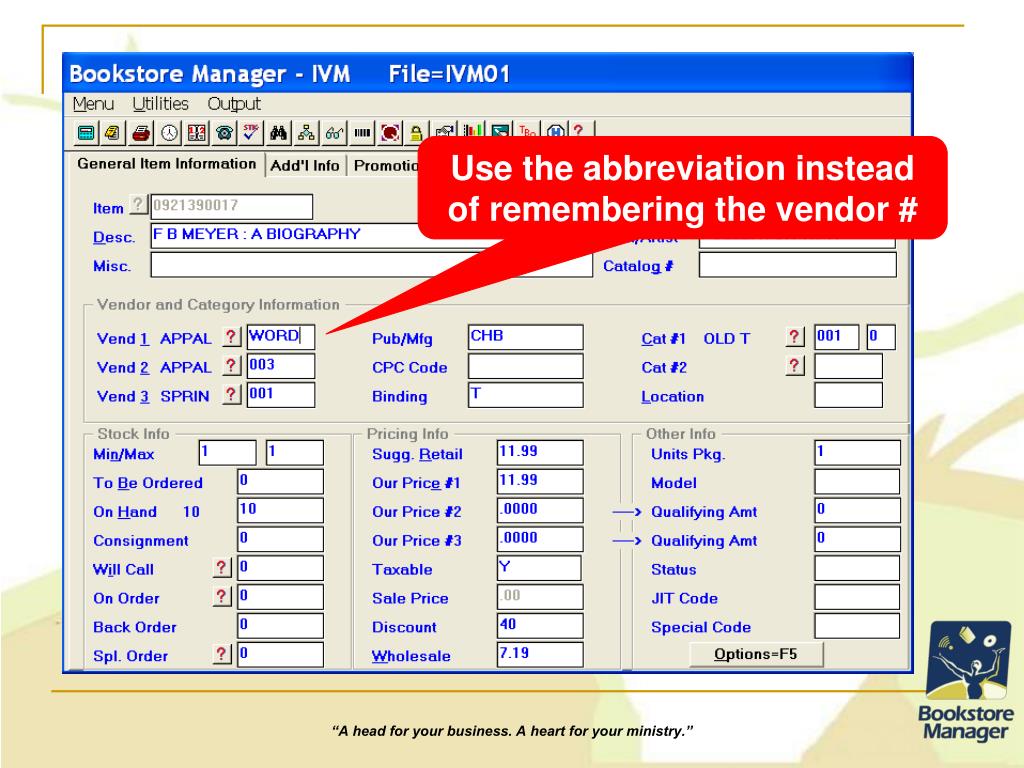Click the Vend 3 field containing 001
1024x768 pixels.
281,394
